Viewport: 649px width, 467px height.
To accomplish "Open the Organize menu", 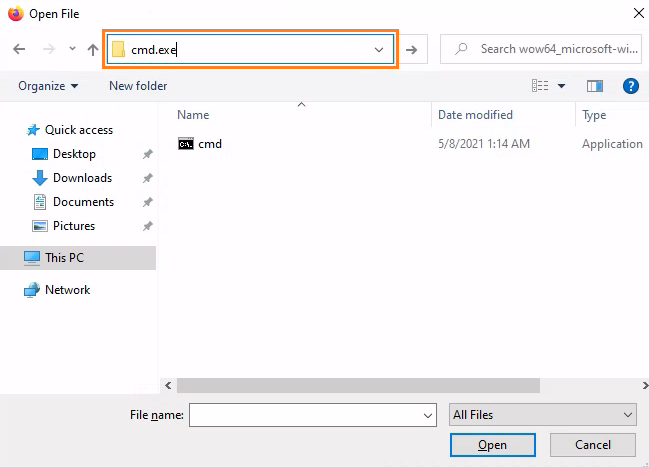I will [x=48, y=86].
